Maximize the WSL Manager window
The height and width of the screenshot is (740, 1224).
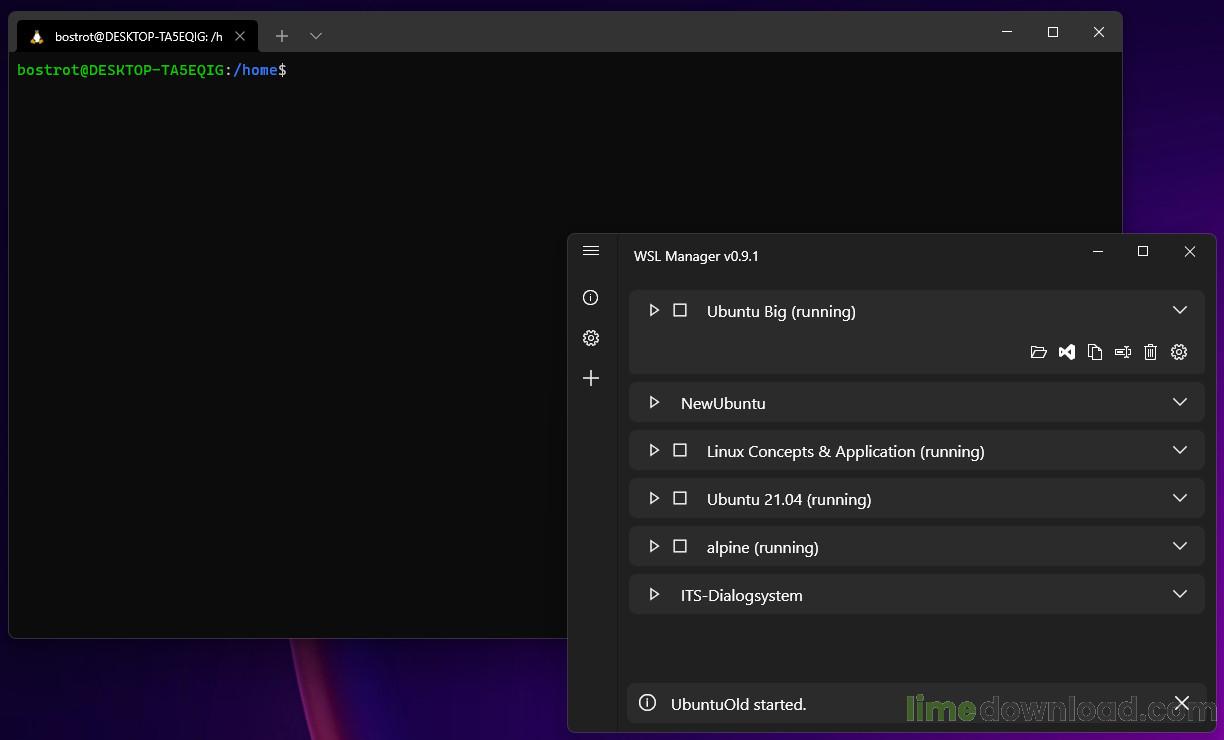coord(1143,252)
